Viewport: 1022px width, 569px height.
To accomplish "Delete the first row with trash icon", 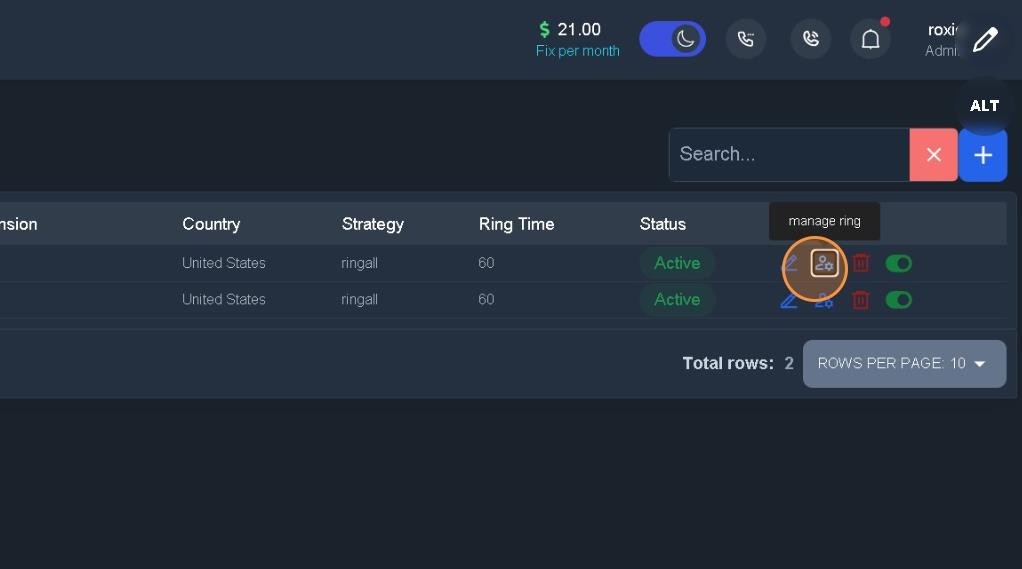I will 861,264.
